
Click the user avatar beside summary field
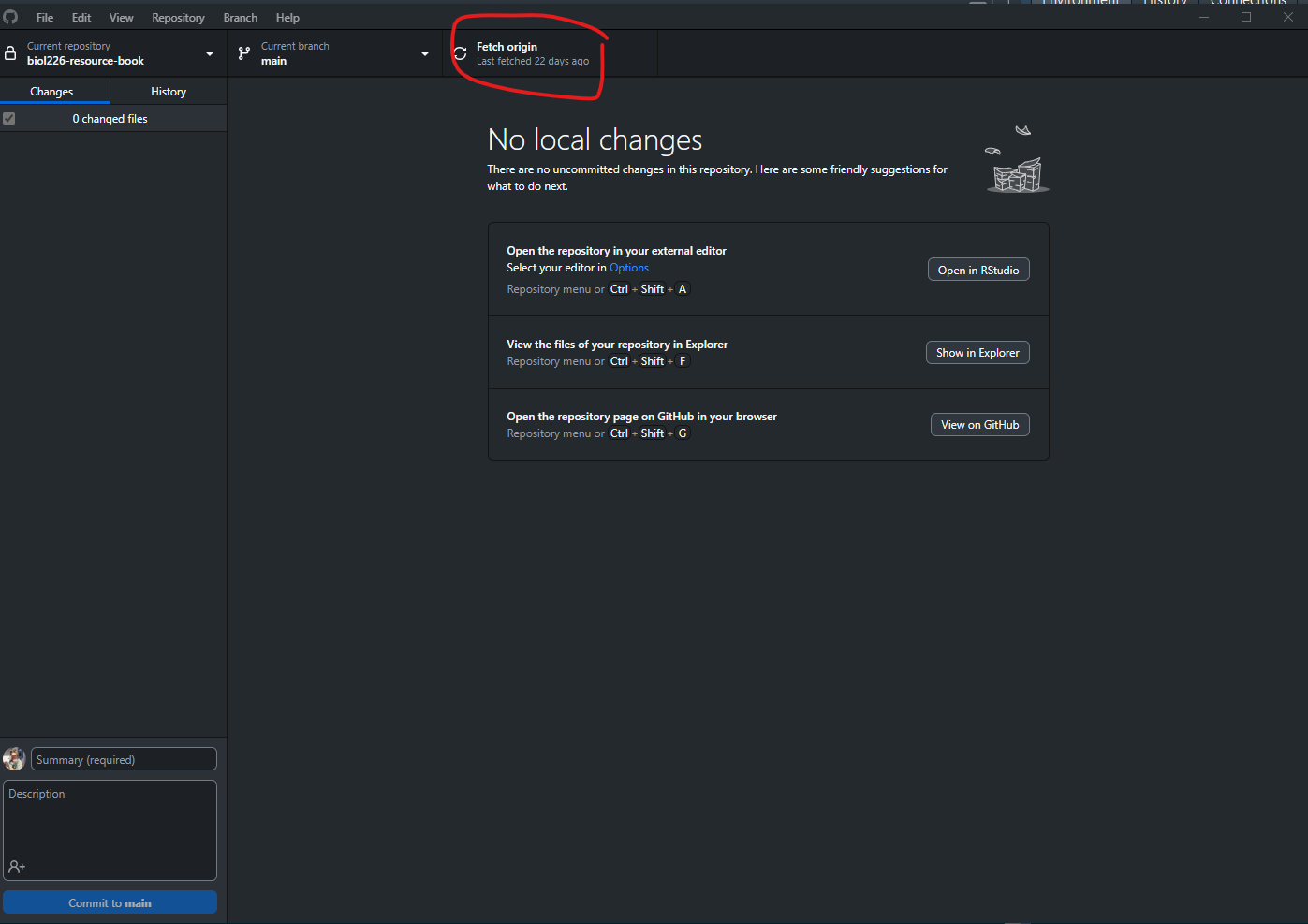point(14,759)
